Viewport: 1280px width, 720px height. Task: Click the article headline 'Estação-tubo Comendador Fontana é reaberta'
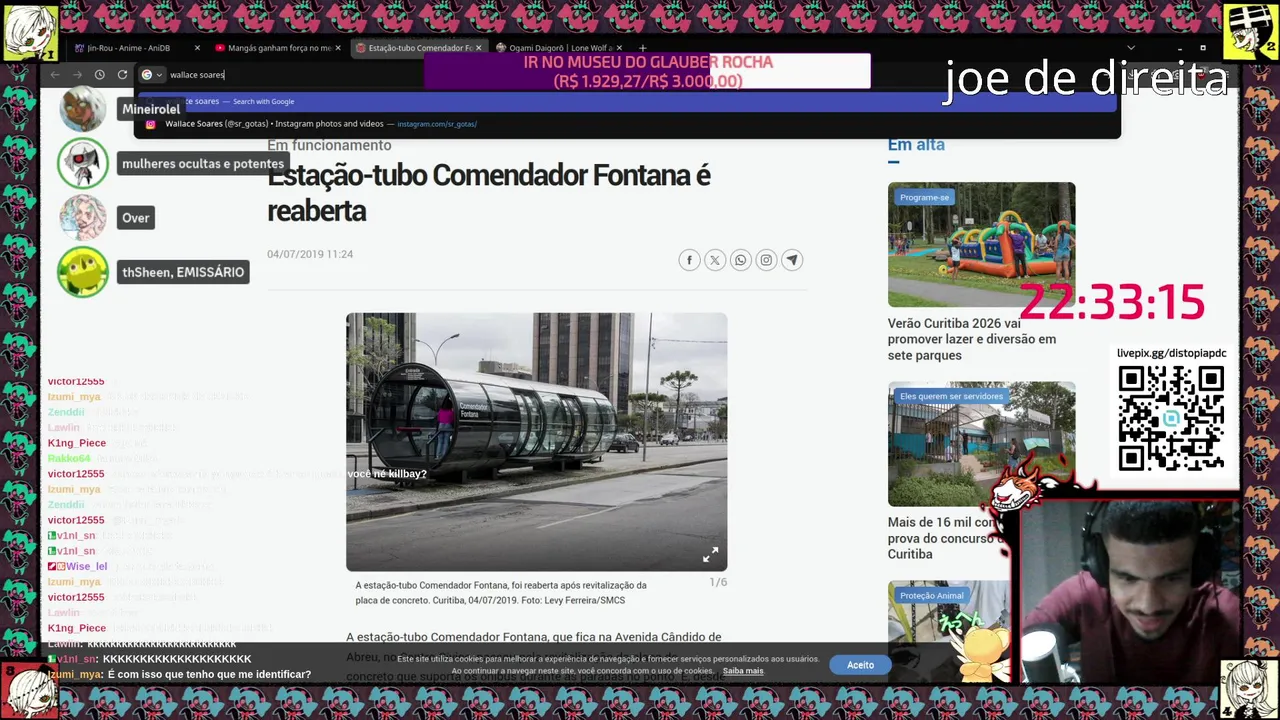pyautogui.click(x=489, y=193)
